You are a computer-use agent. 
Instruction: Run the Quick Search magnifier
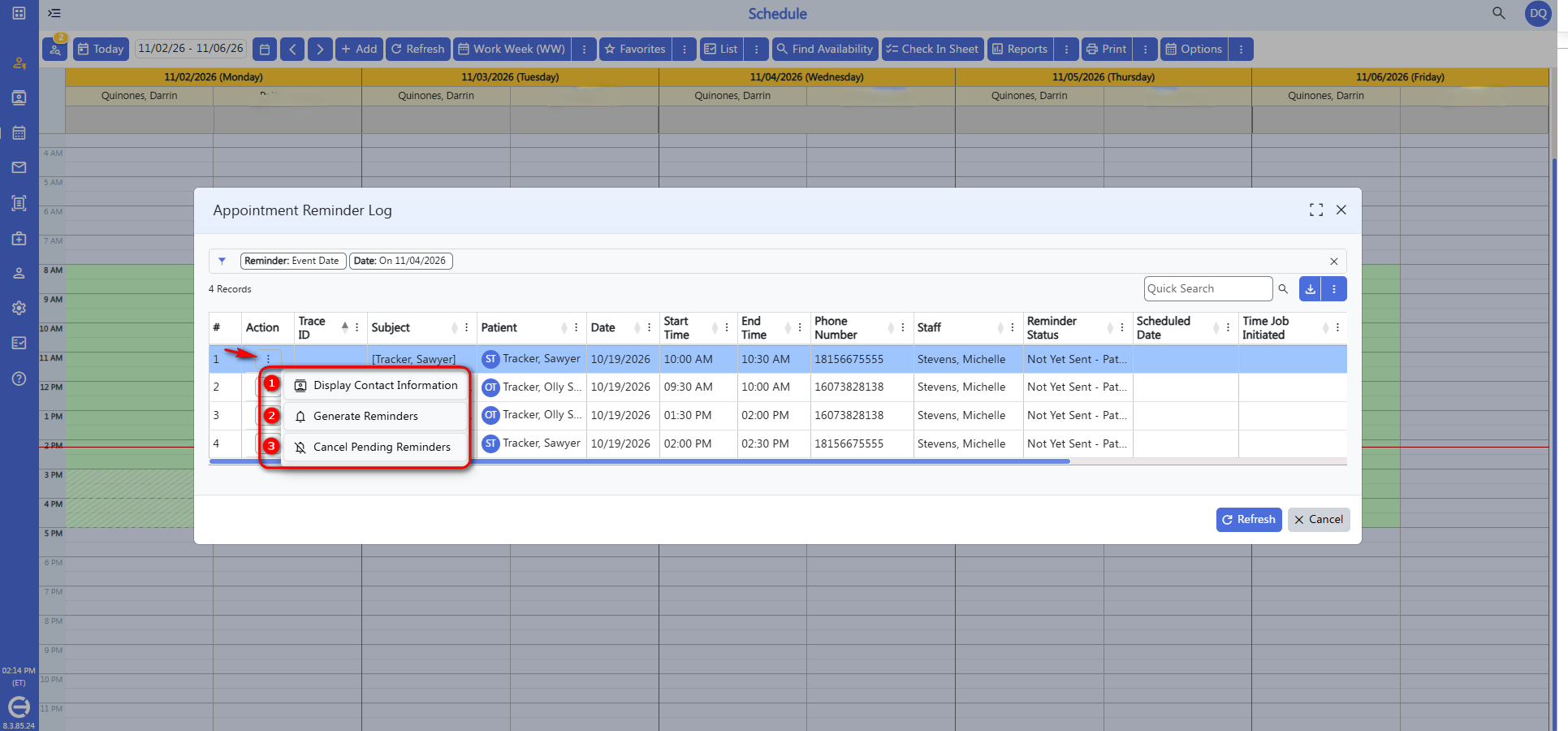[1283, 288]
